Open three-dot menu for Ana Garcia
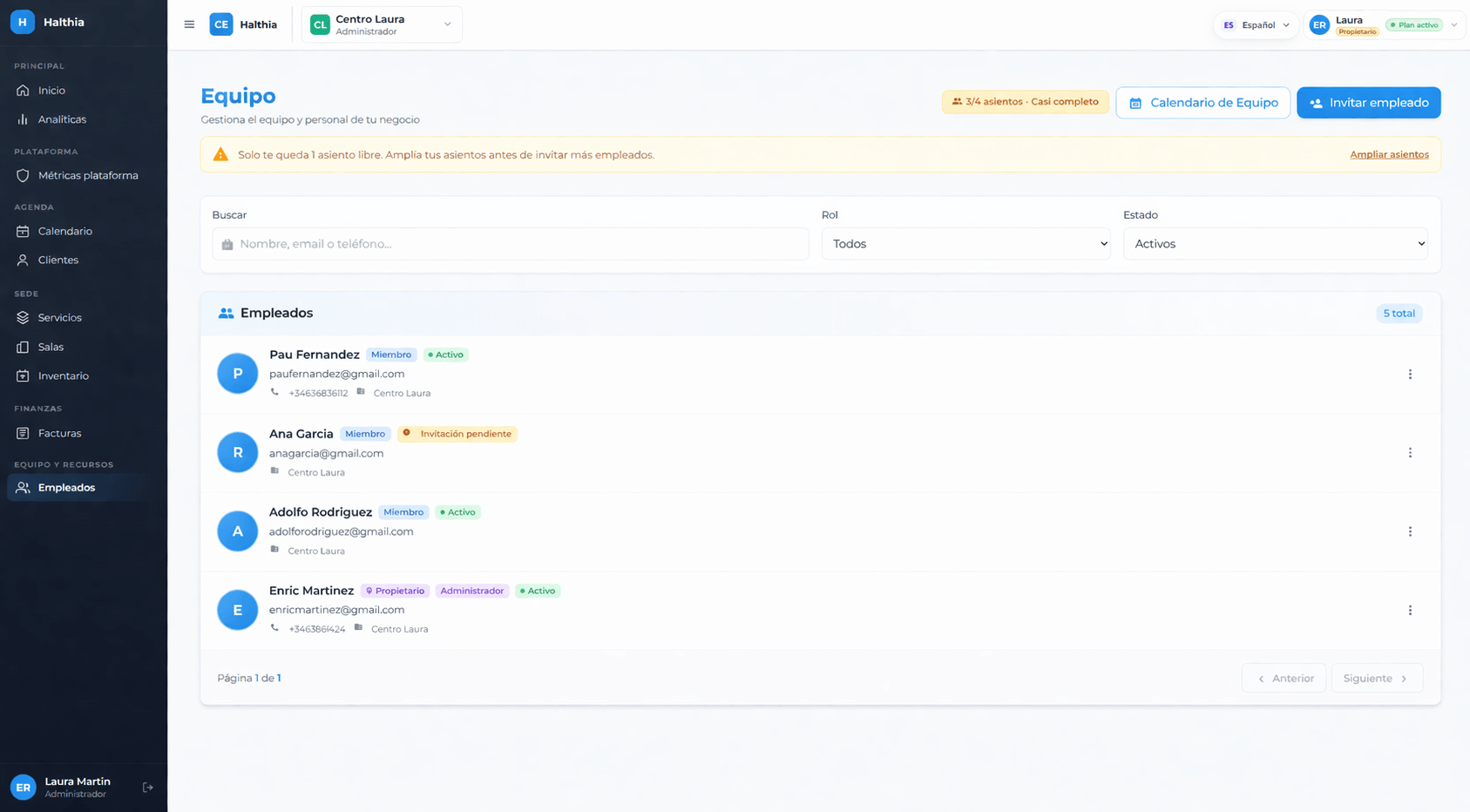Viewport: 1470px width, 812px height. point(1410,453)
